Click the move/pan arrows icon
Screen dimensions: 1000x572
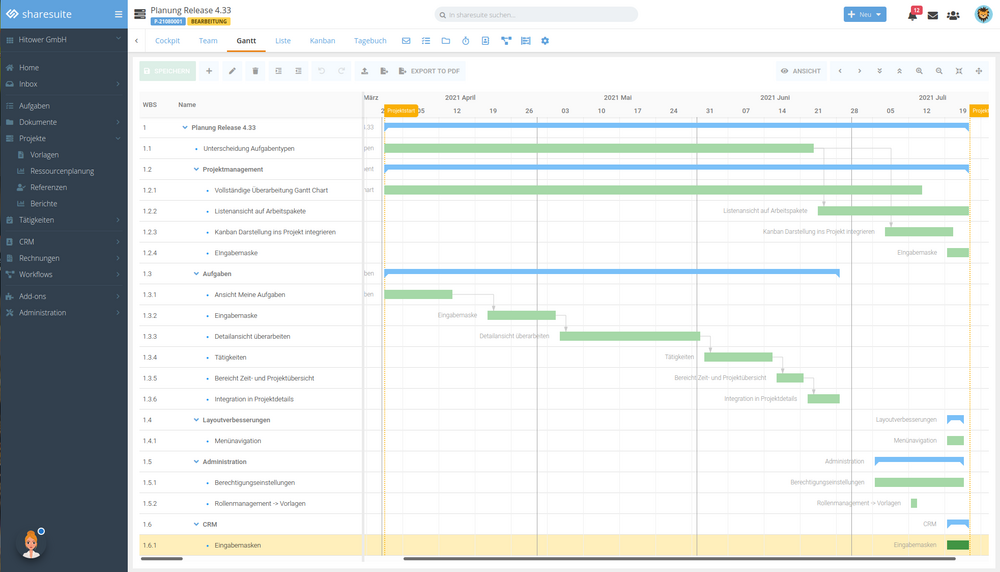979,71
